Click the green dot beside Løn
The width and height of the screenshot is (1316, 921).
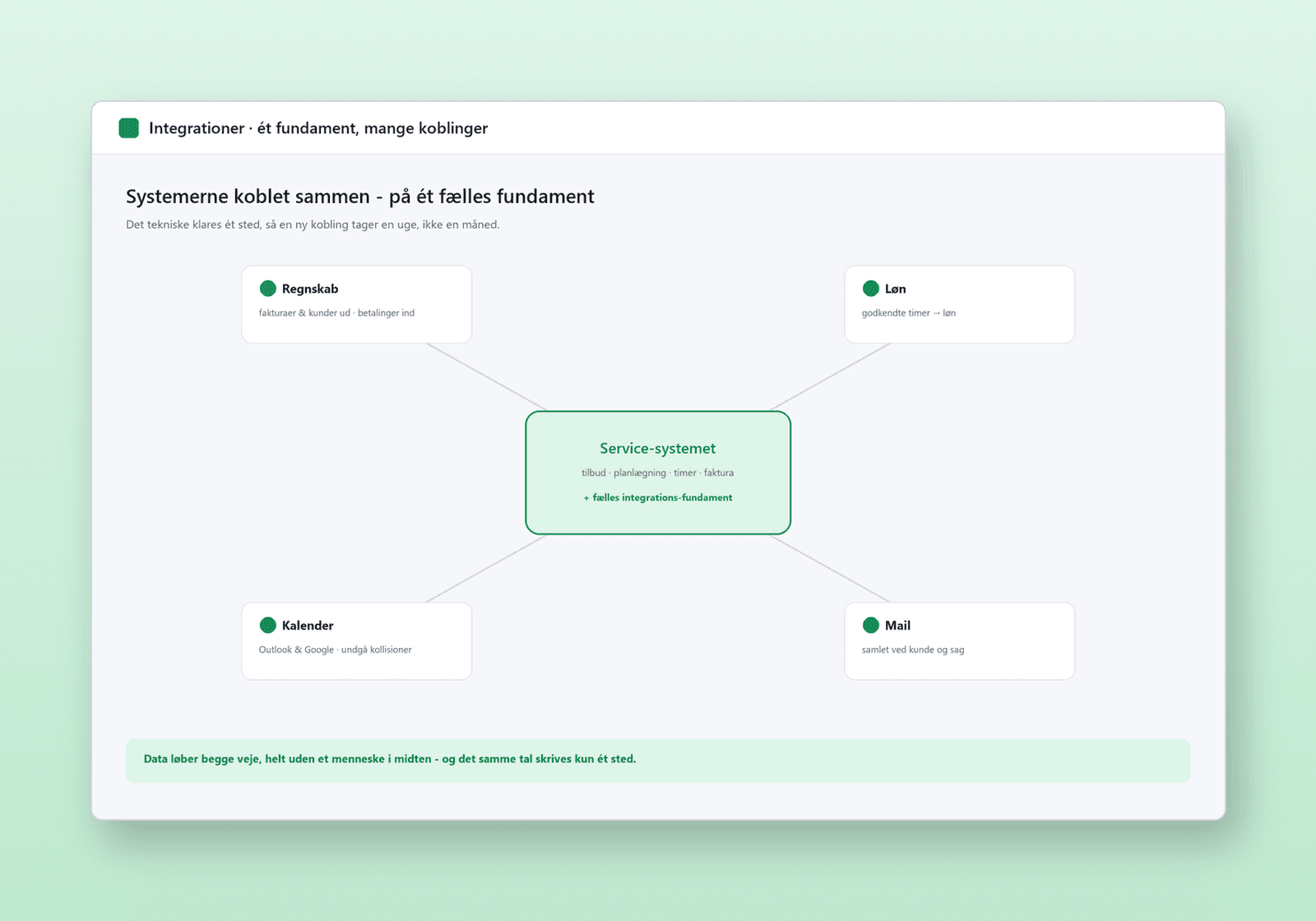tap(870, 289)
